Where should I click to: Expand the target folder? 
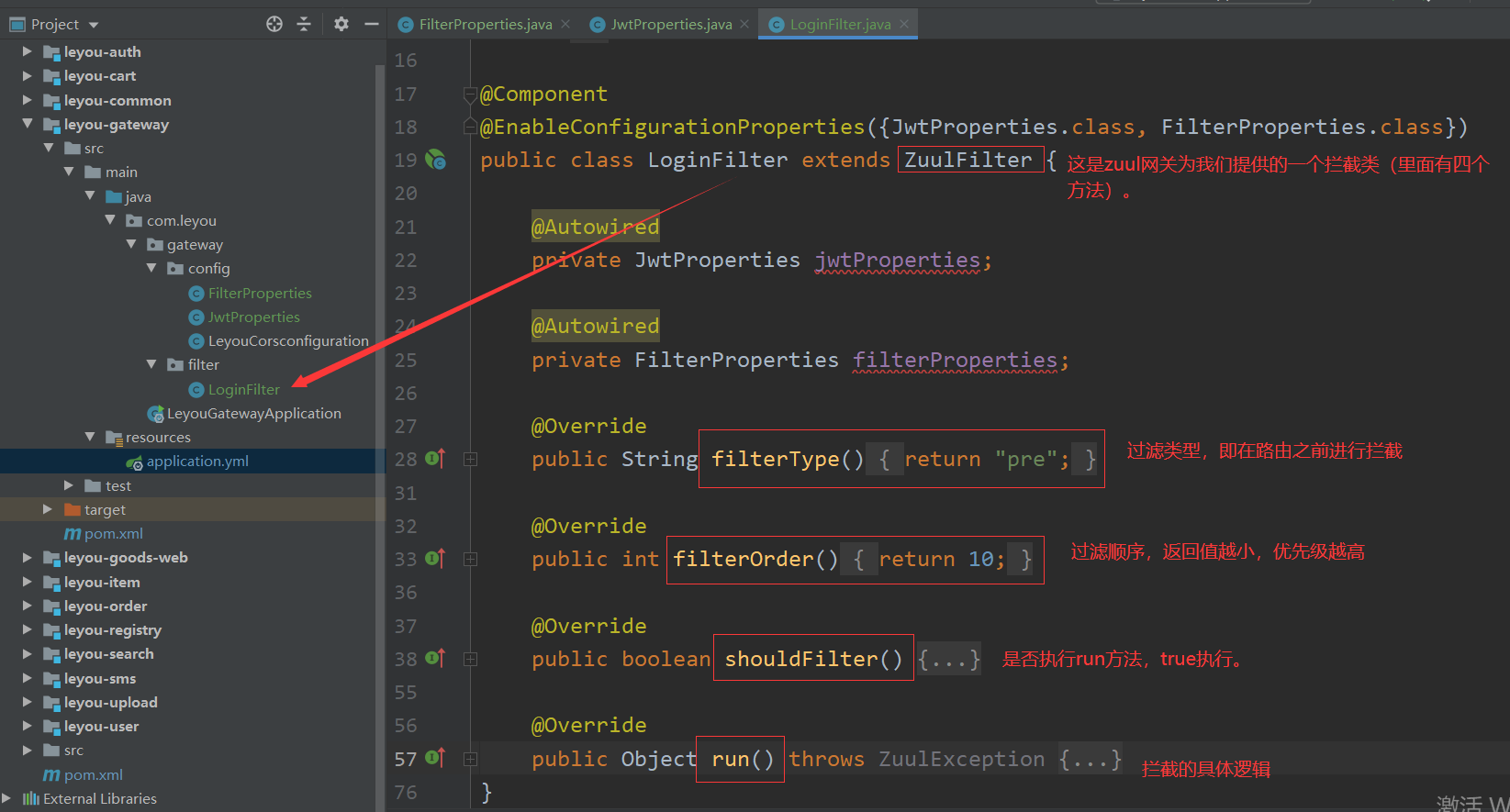48,509
